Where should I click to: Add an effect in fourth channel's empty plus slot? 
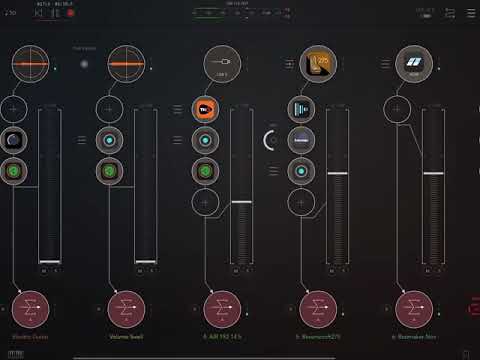pyautogui.click(x=301, y=202)
